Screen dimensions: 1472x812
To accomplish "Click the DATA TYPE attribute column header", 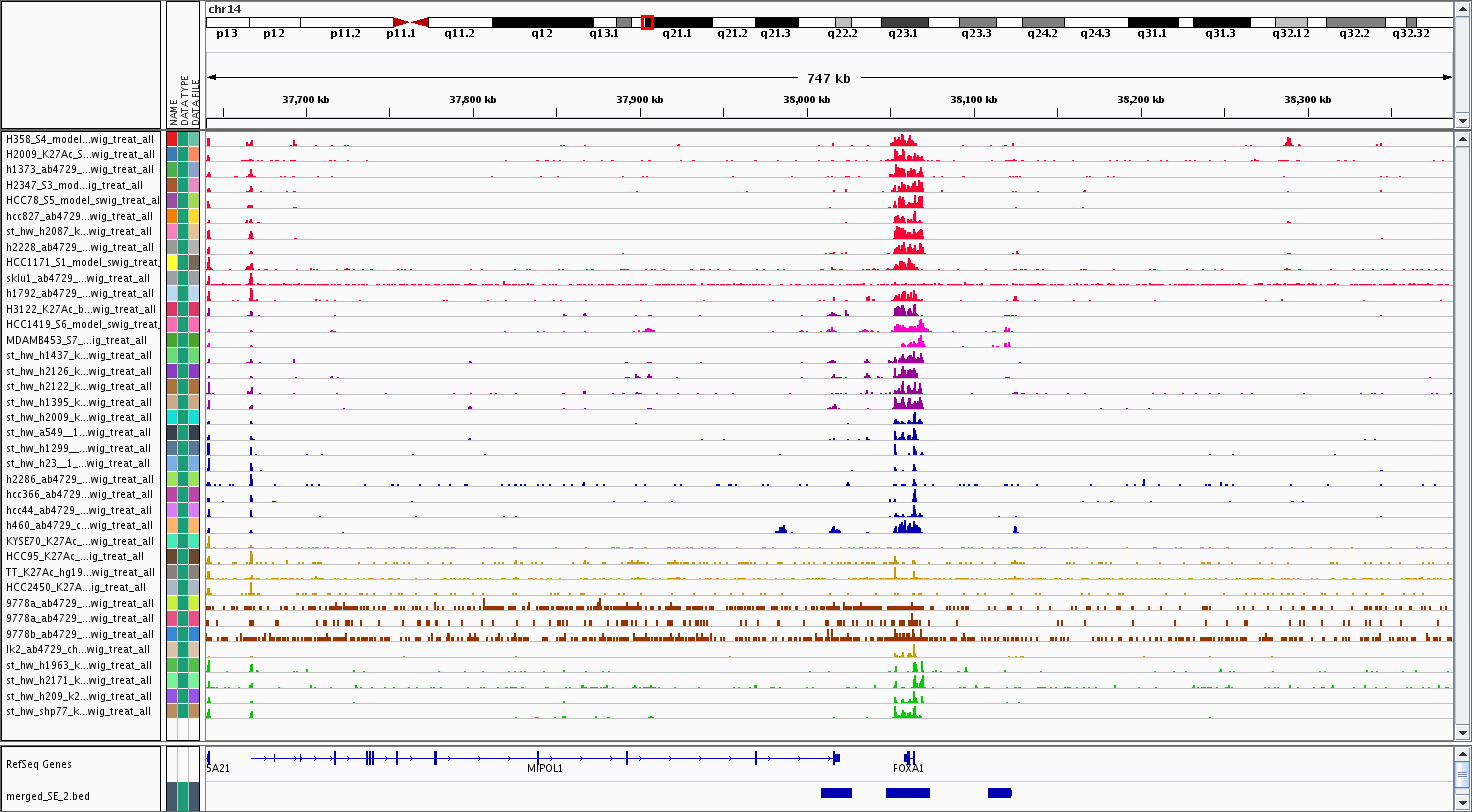I will tap(184, 100).
